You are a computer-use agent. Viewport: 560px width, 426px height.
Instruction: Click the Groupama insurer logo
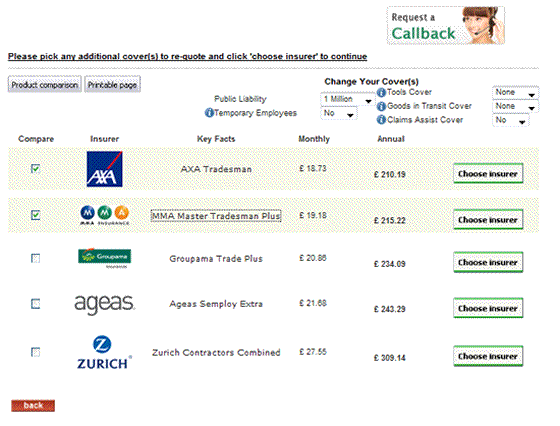pyautogui.click(x=104, y=258)
